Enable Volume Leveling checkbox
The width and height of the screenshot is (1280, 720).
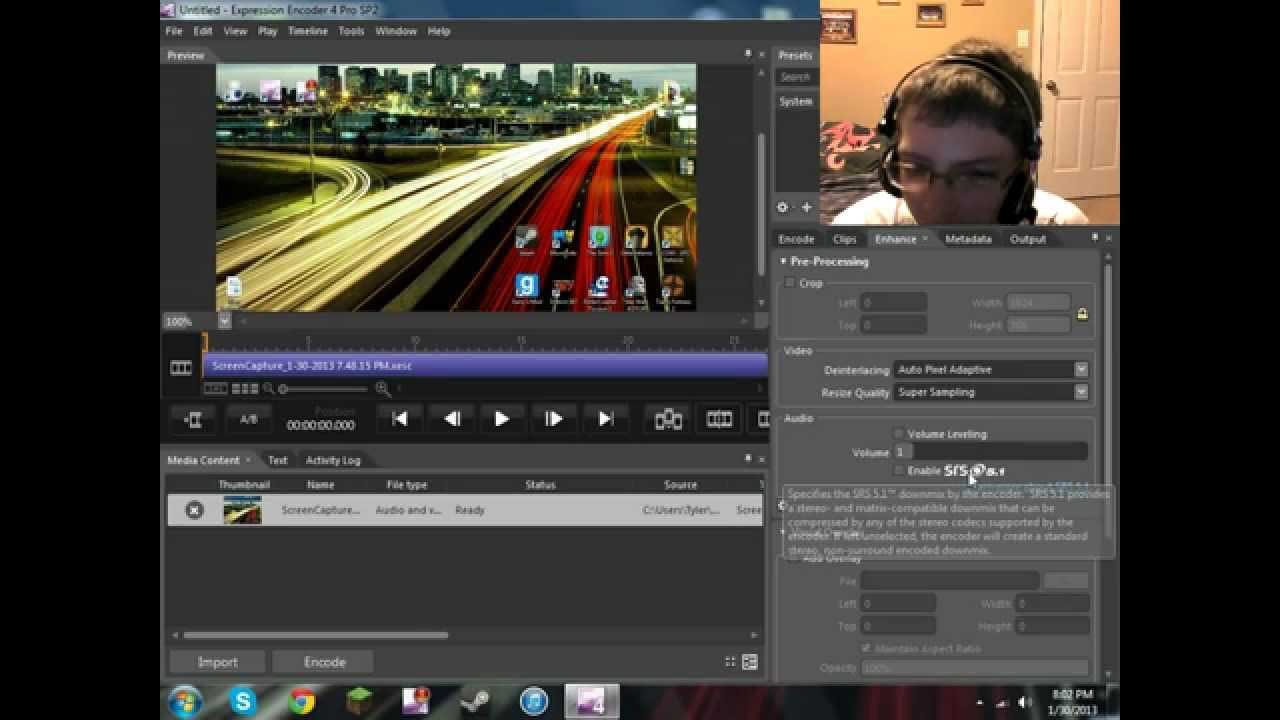[x=898, y=434]
